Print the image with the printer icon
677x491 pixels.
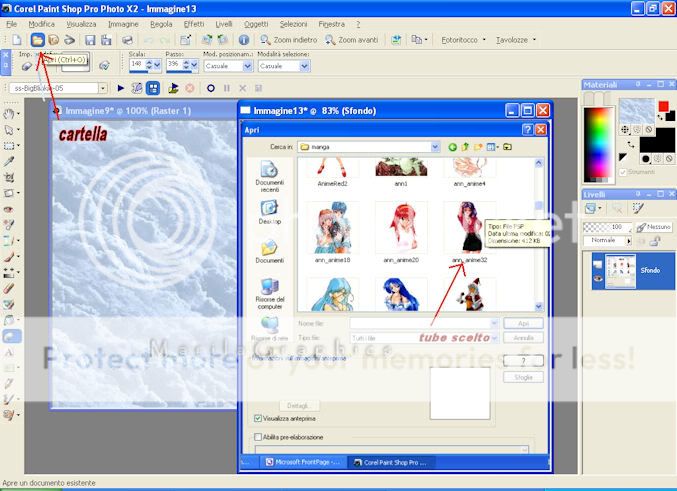127,40
